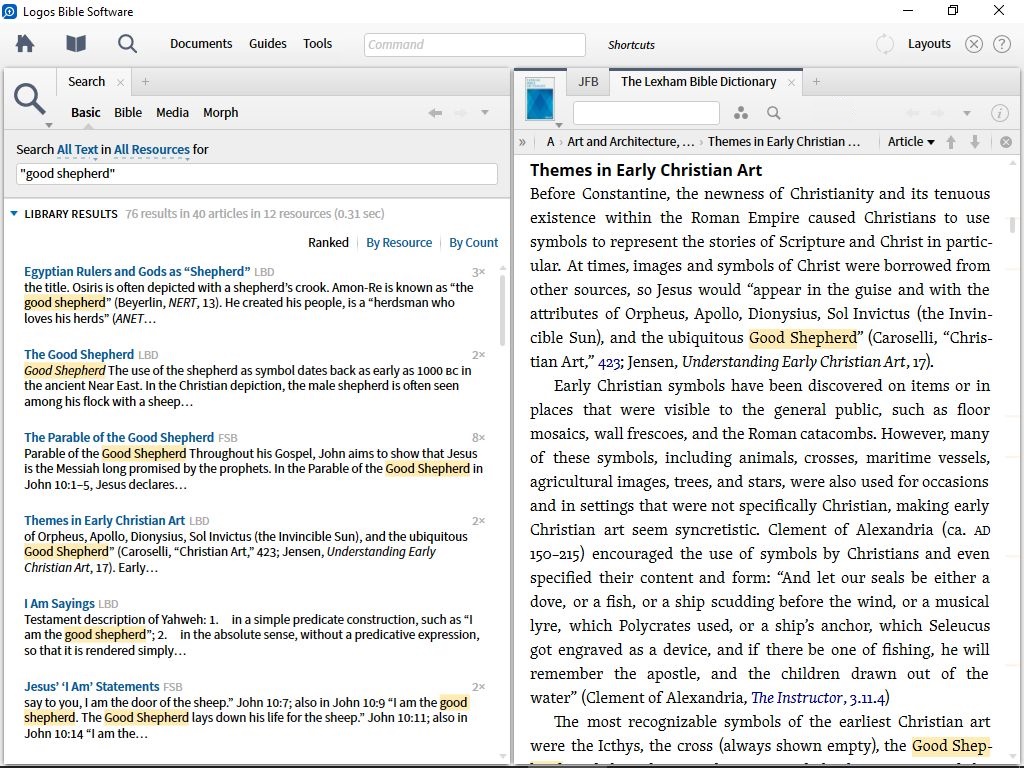The width and height of the screenshot is (1024, 768).
Task: Collapse the LIBRARY RESULTS section
Action: (13, 212)
